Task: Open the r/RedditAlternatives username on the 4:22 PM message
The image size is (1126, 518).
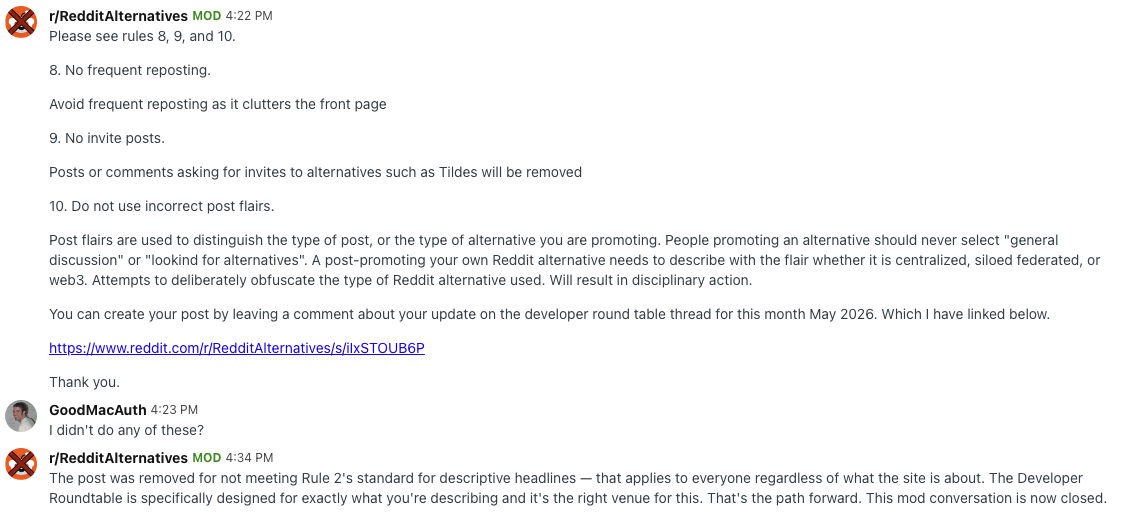Action: coord(118,16)
